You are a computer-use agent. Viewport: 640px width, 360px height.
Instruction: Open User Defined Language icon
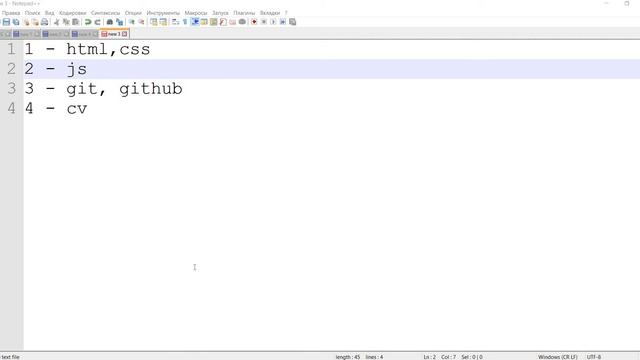(x=204, y=22)
